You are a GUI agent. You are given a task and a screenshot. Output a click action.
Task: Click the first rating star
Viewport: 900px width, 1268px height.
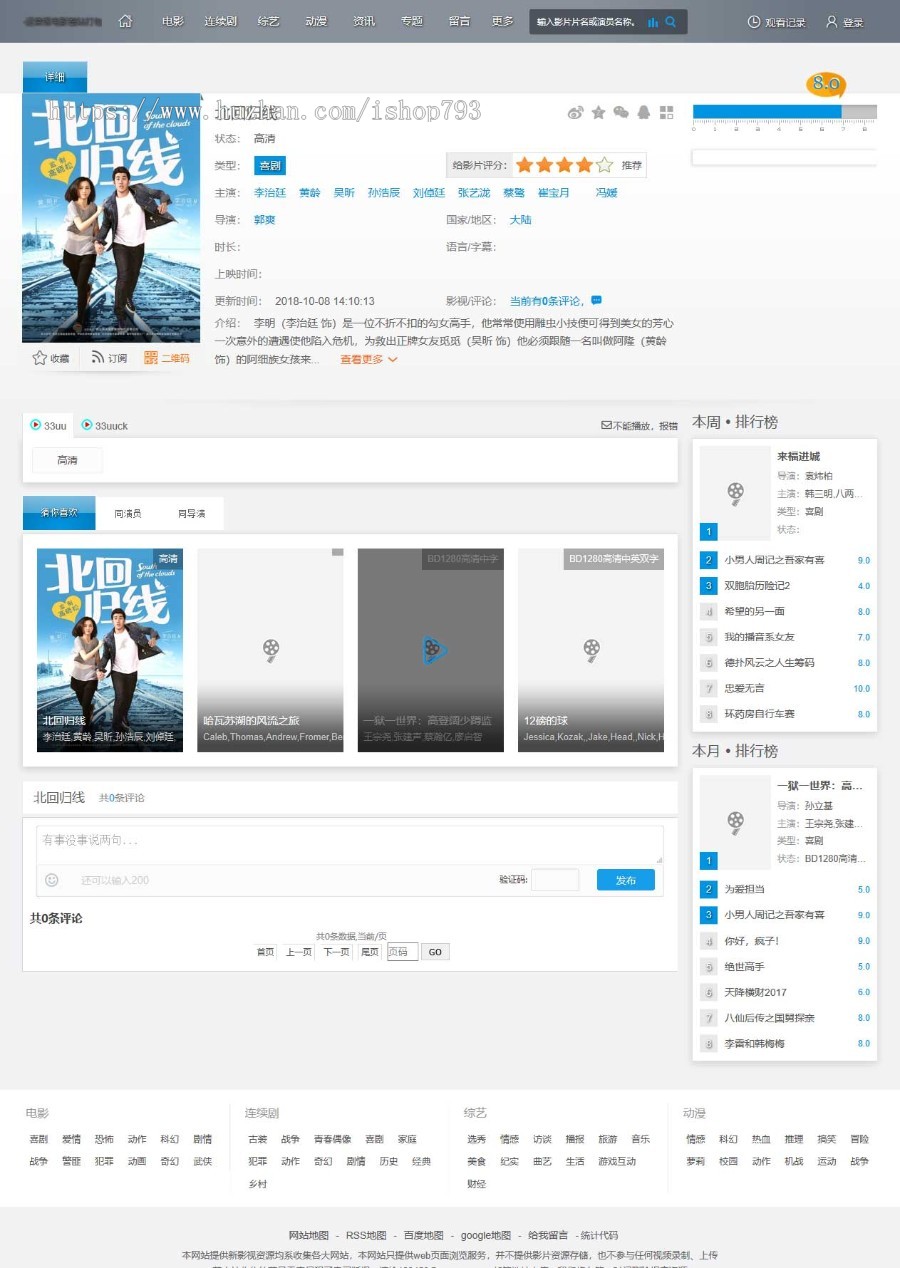(523, 165)
